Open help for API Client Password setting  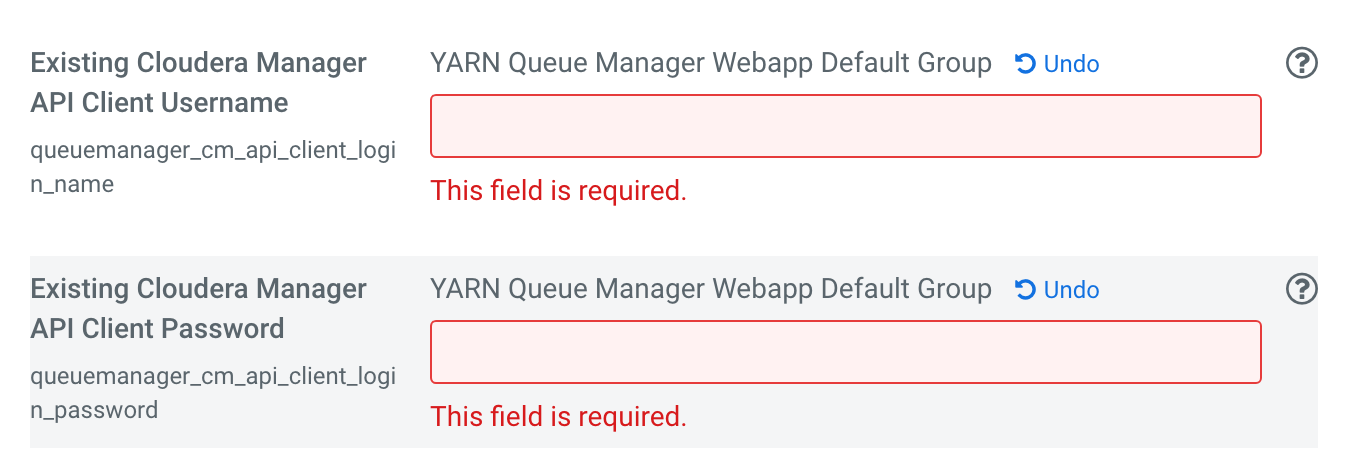1300,290
